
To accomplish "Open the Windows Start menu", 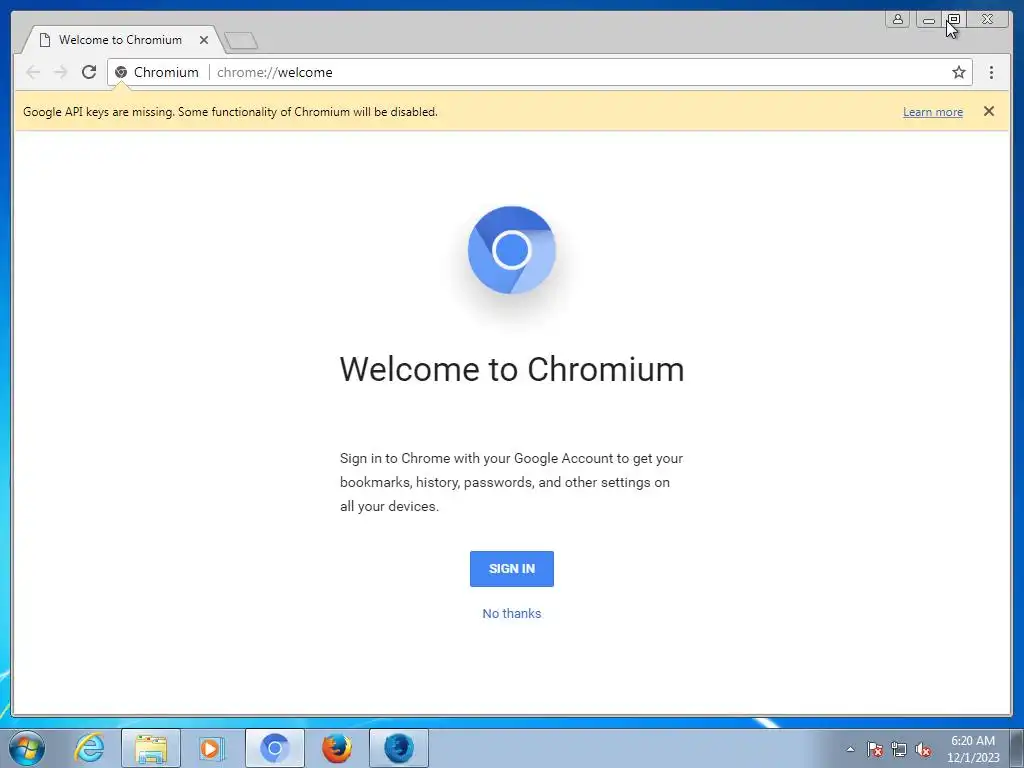I will [x=27, y=748].
